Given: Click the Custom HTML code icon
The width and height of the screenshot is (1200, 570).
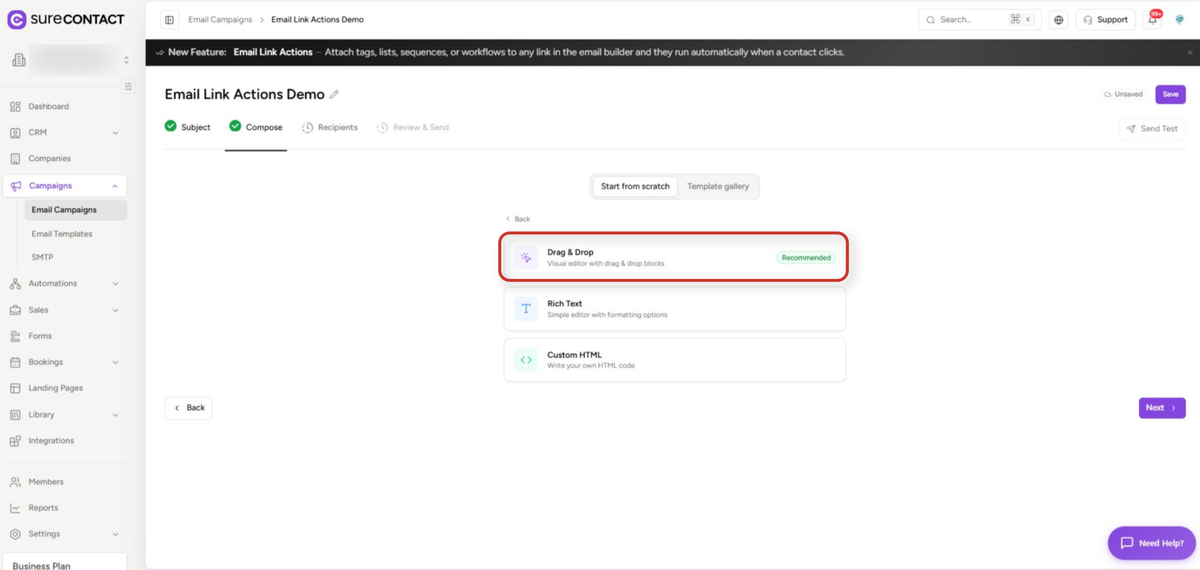Looking at the screenshot, I should coord(526,360).
